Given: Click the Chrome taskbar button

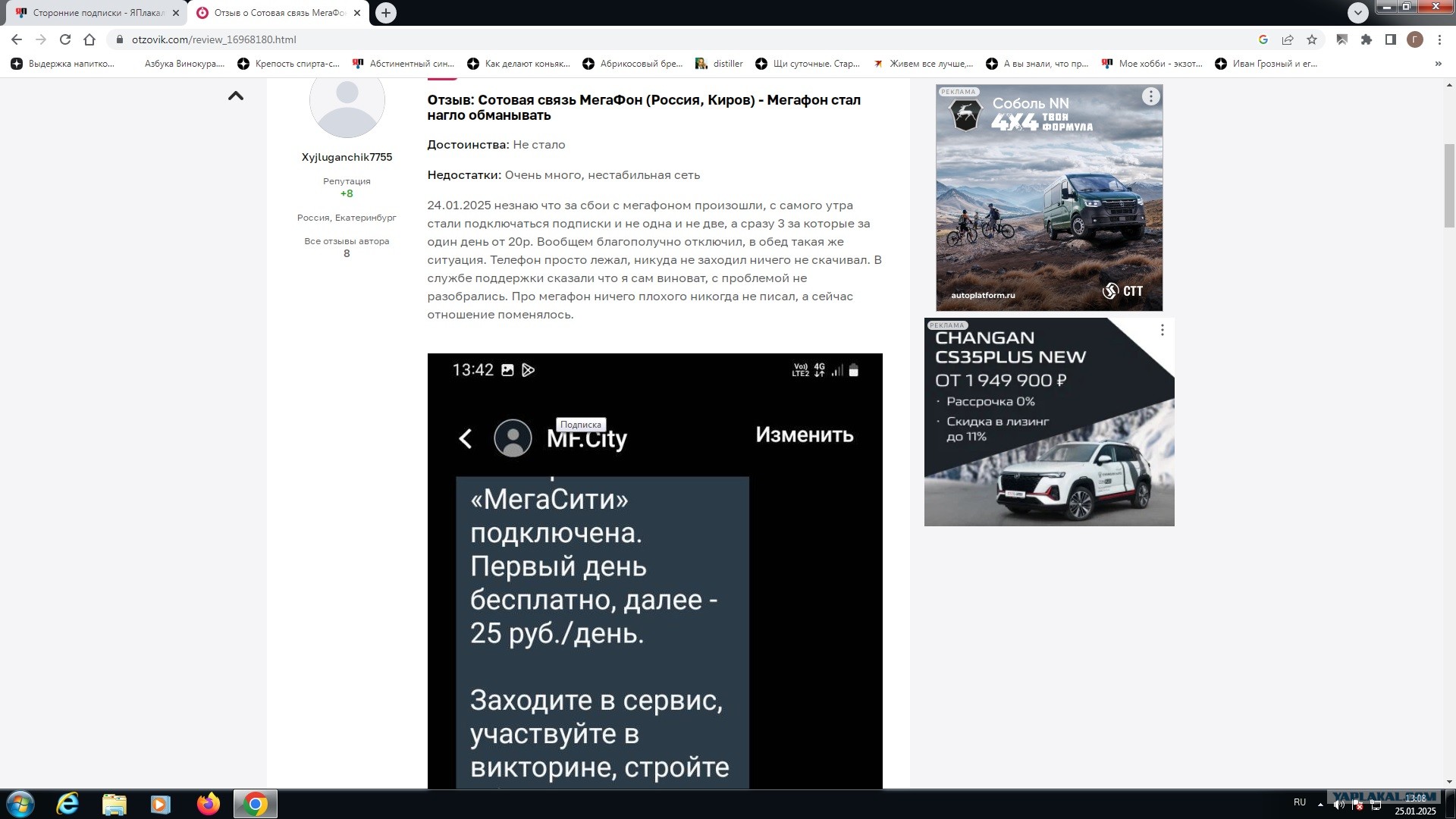Looking at the screenshot, I should click(255, 804).
